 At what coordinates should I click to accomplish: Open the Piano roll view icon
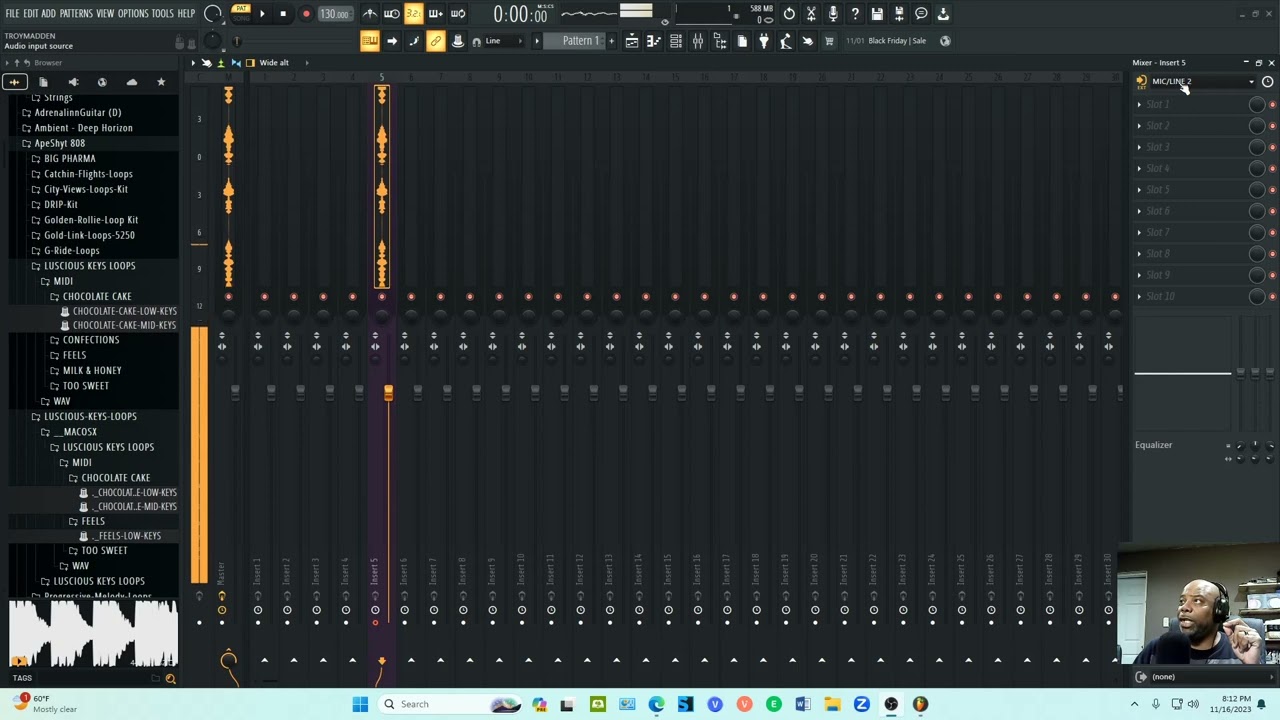click(654, 41)
